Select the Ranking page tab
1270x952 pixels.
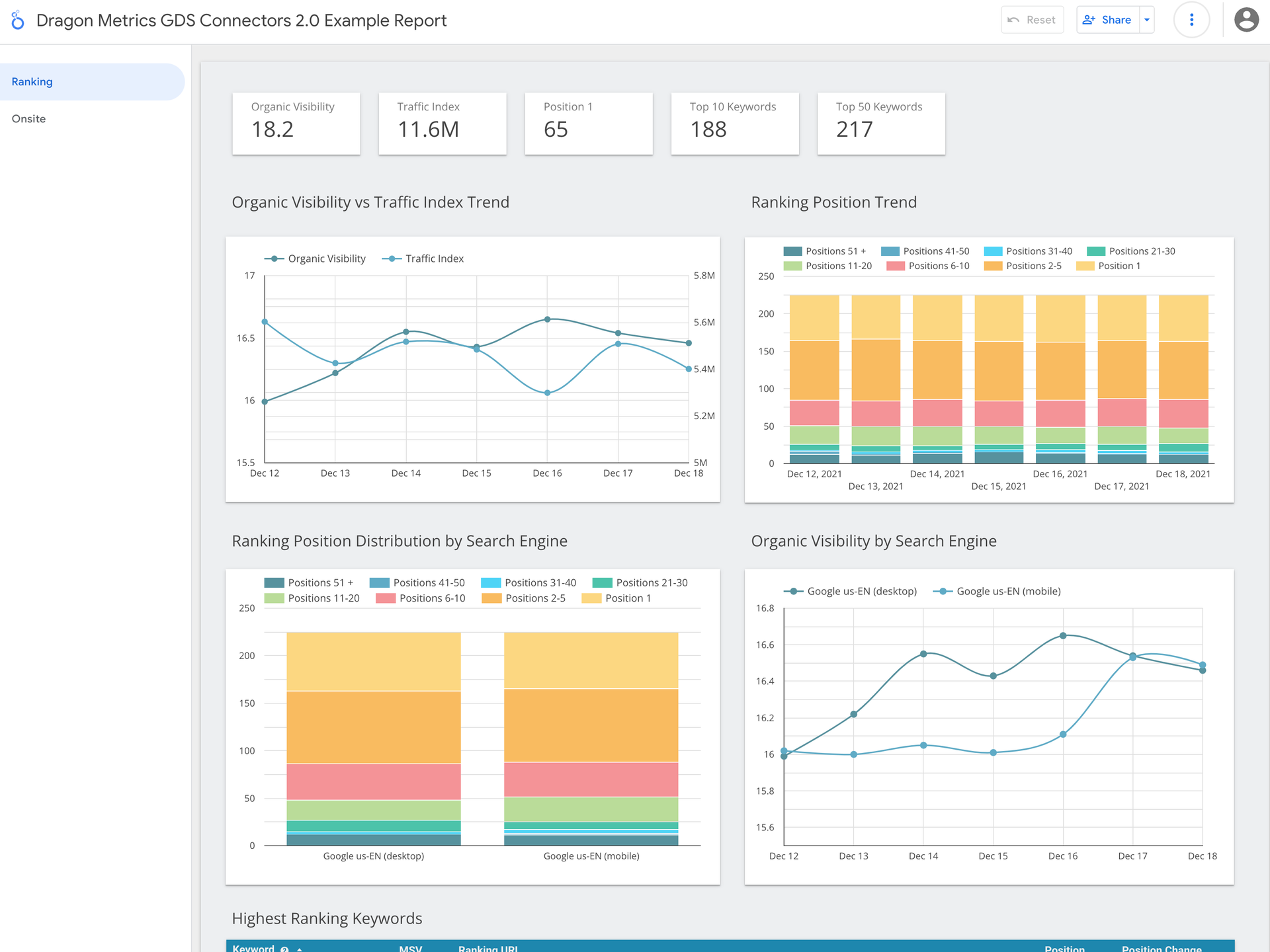(x=32, y=82)
